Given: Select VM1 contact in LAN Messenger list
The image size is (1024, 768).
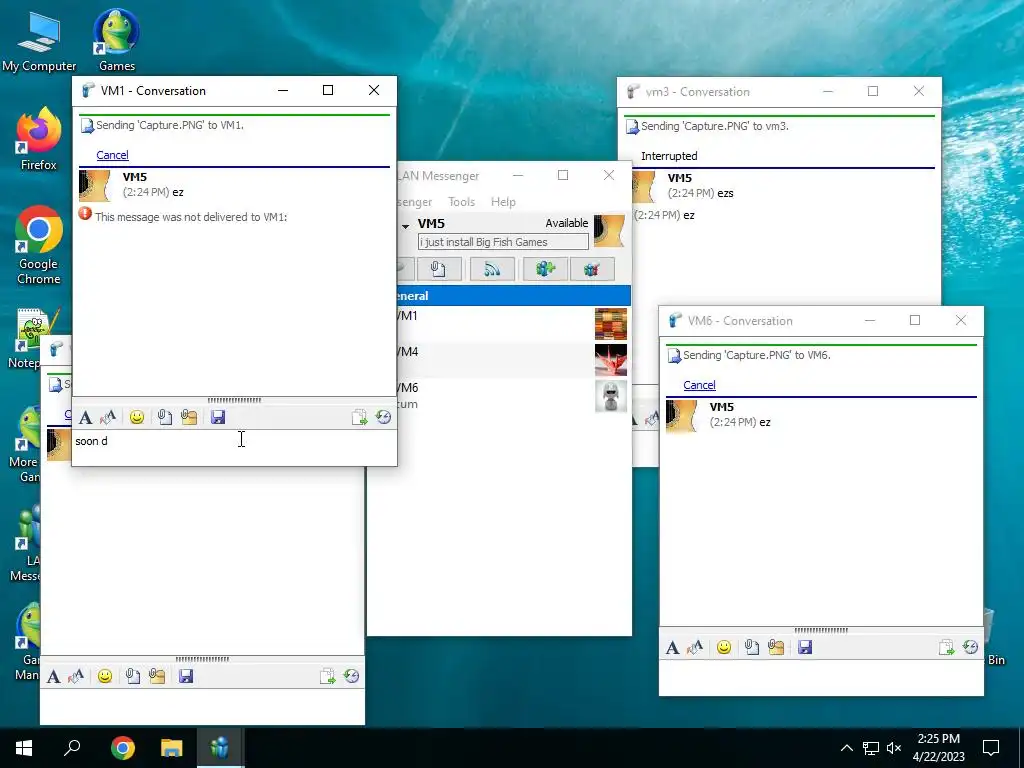Looking at the screenshot, I should 513,323.
